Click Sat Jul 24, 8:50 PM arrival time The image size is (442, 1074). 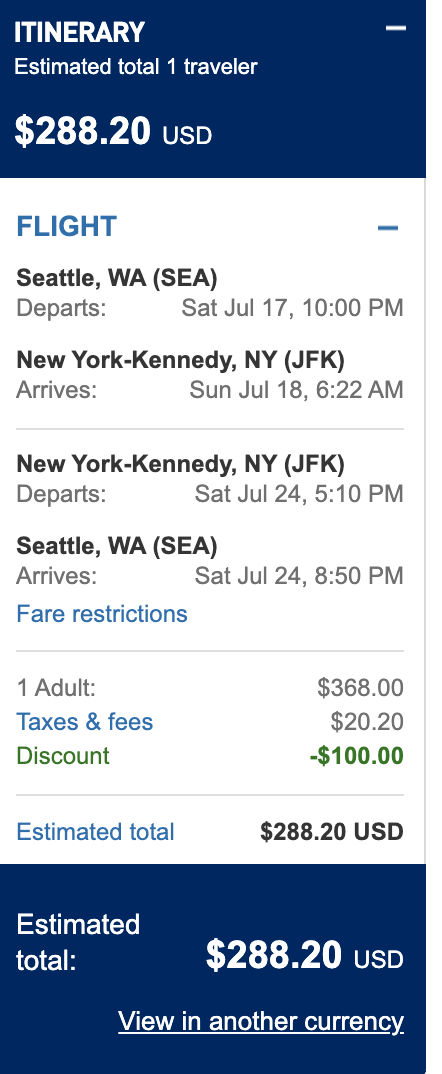click(x=299, y=576)
